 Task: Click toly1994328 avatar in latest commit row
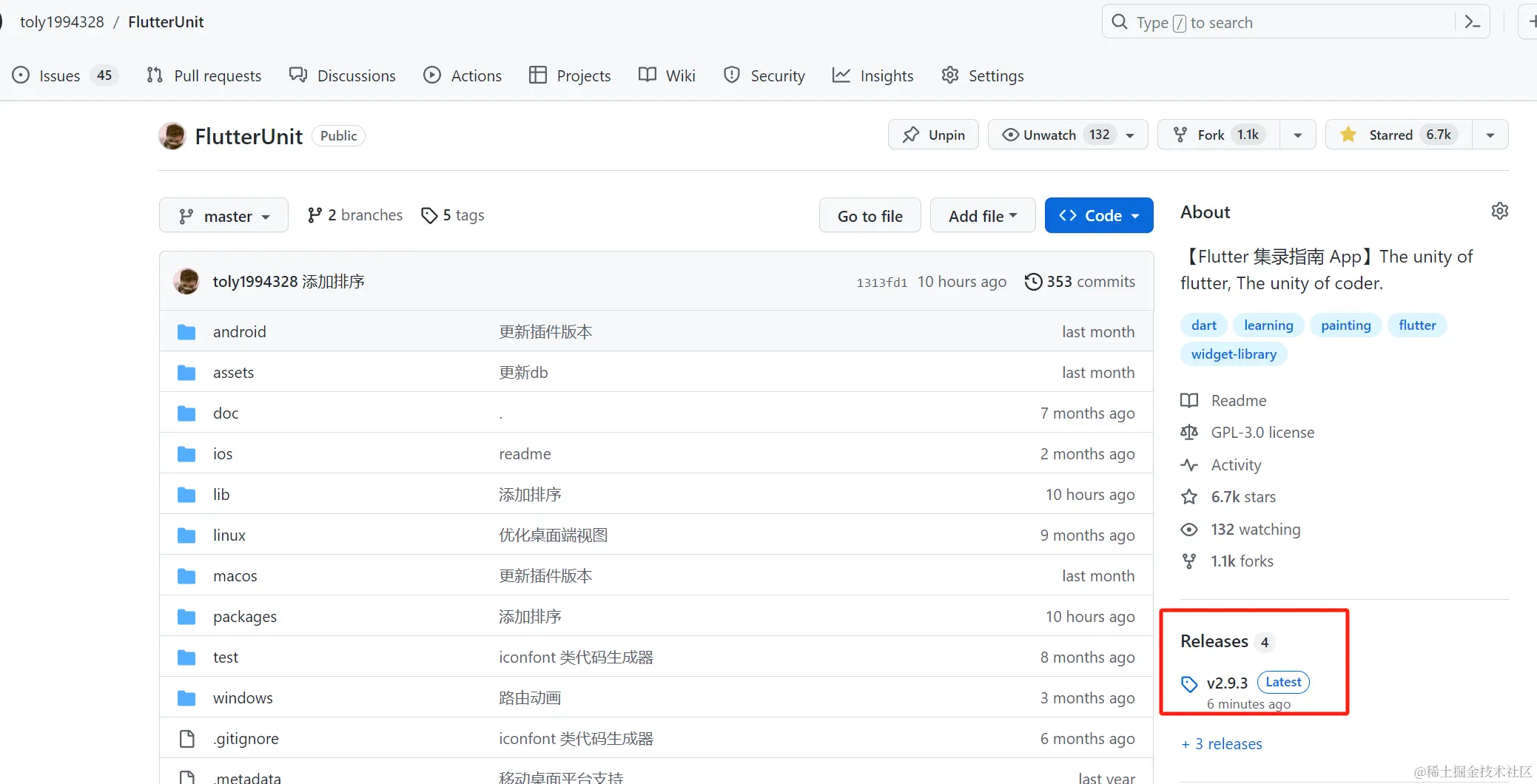pyautogui.click(x=186, y=282)
